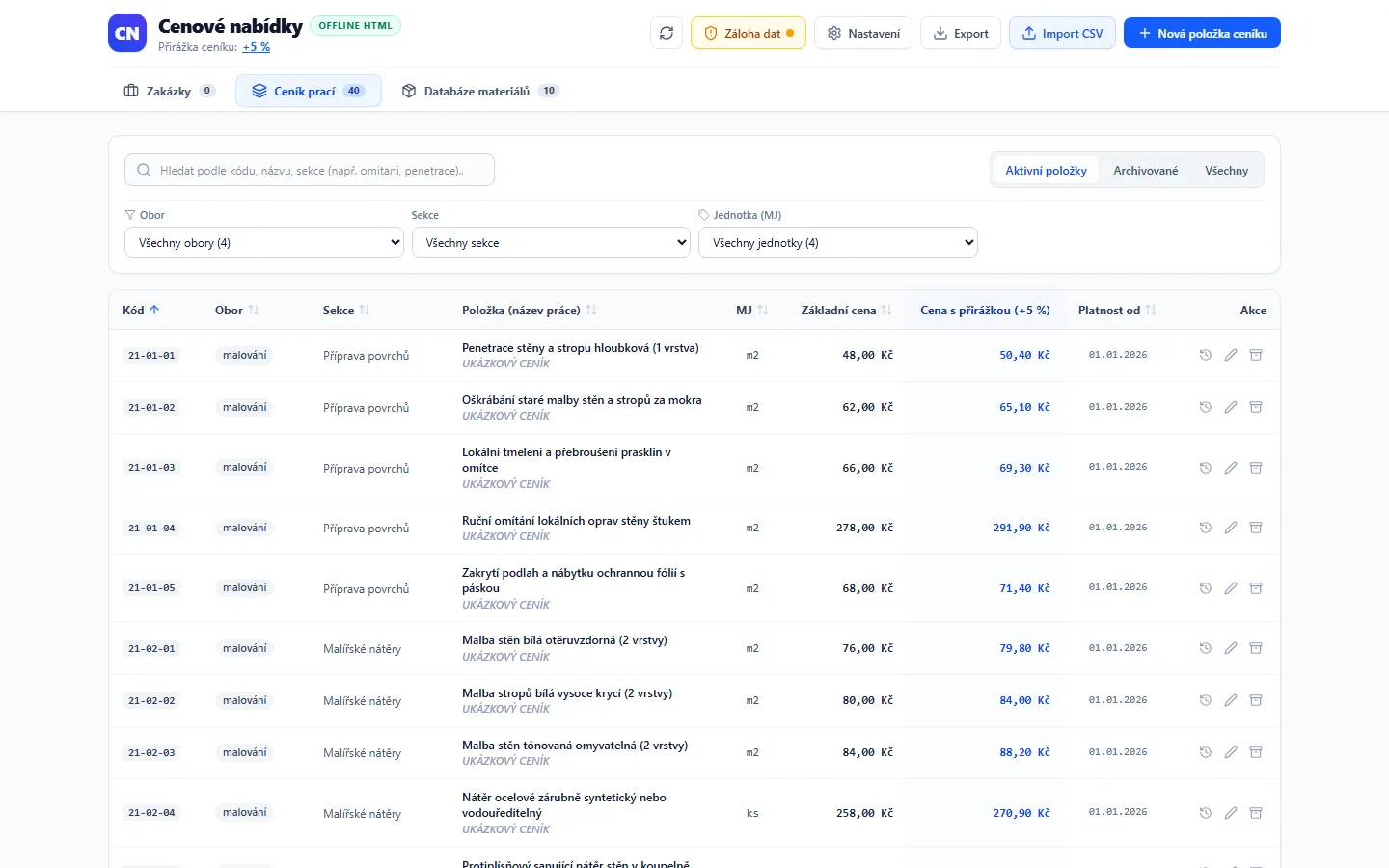Viewport: 1389px width, 868px height.
Task: Open the Všechny obory dropdown
Action: point(264,242)
